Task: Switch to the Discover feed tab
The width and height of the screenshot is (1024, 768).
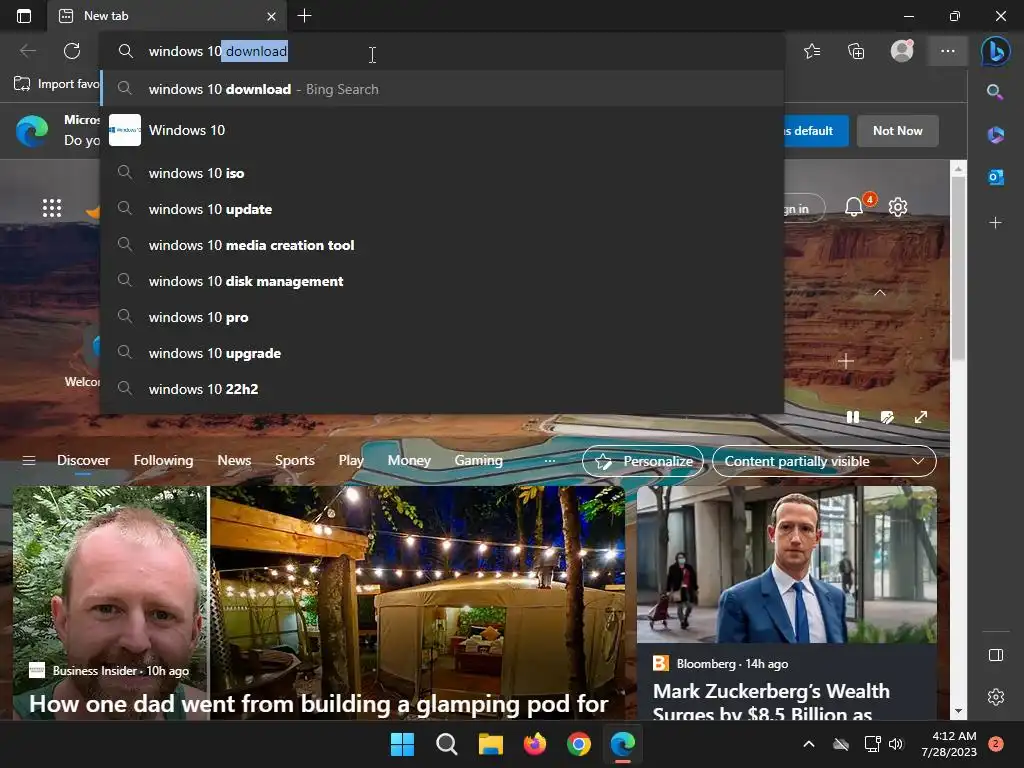Action: [x=83, y=460]
